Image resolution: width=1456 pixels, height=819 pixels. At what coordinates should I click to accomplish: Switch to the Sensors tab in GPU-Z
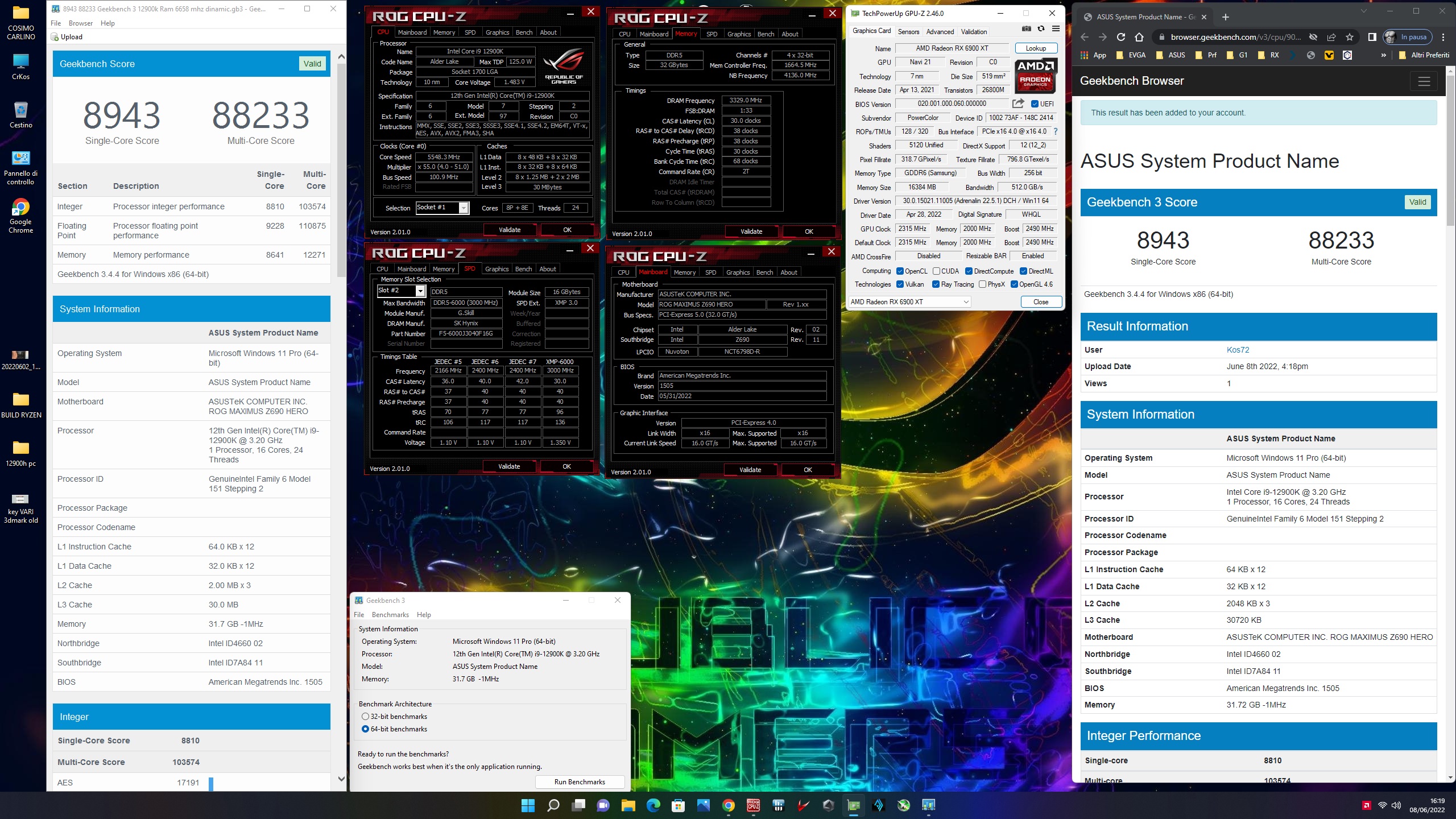[908, 32]
